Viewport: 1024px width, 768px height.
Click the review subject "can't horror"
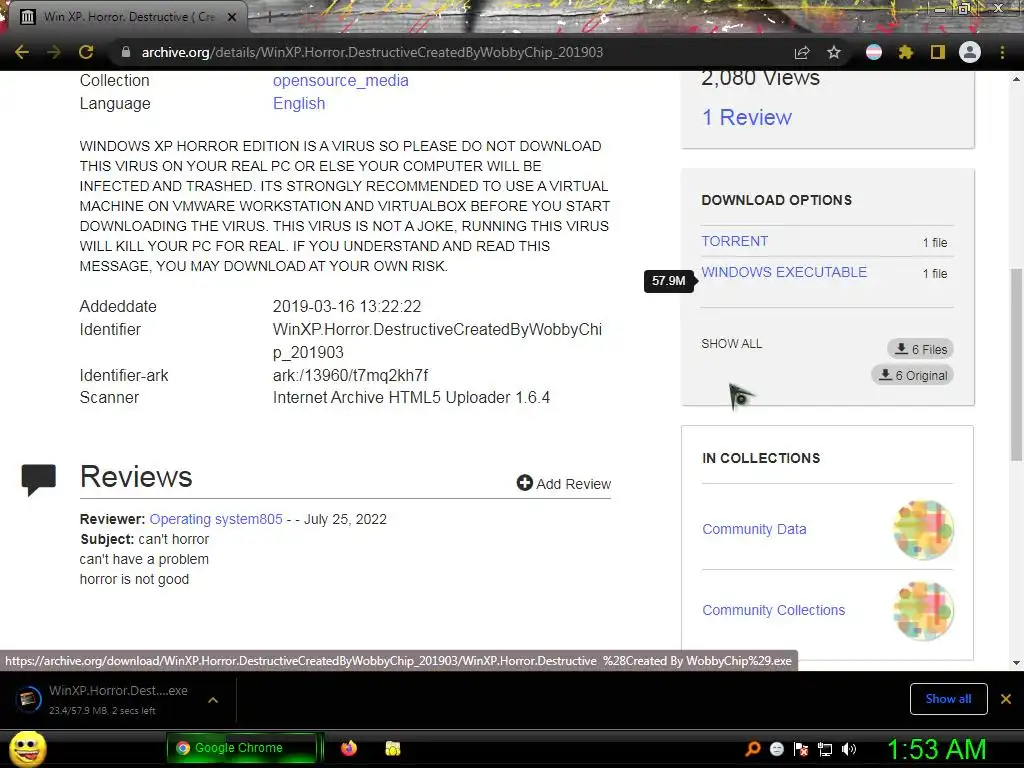point(174,539)
